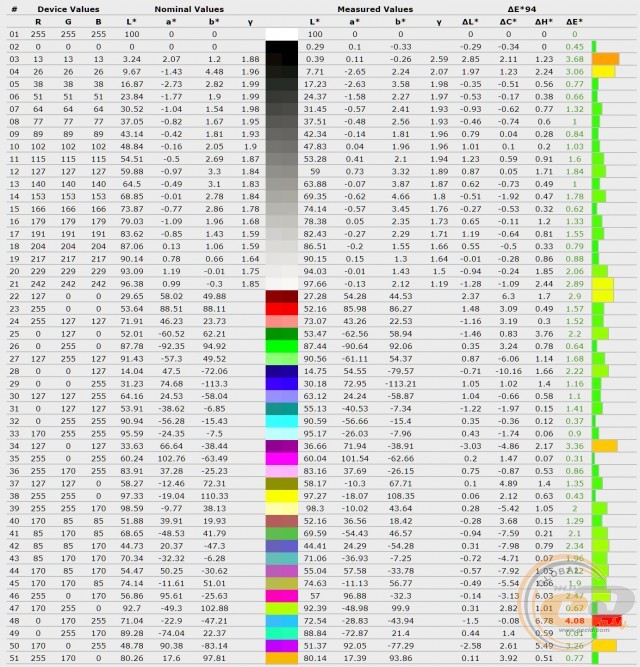Click ΔL* value '-3.03' in row 34
The height and width of the screenshot is (667, 640).
(x=470, y=446)
